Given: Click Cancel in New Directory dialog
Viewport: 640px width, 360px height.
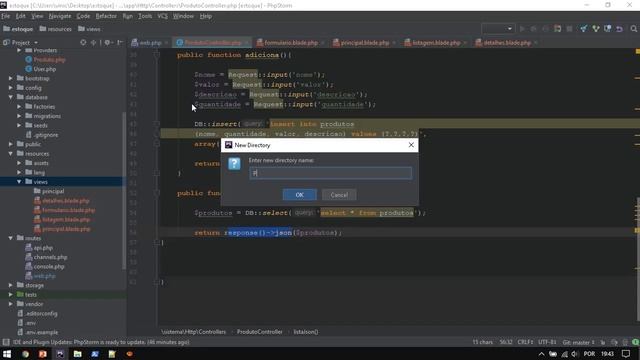Looking at the screenshot, I should point(339,195).
